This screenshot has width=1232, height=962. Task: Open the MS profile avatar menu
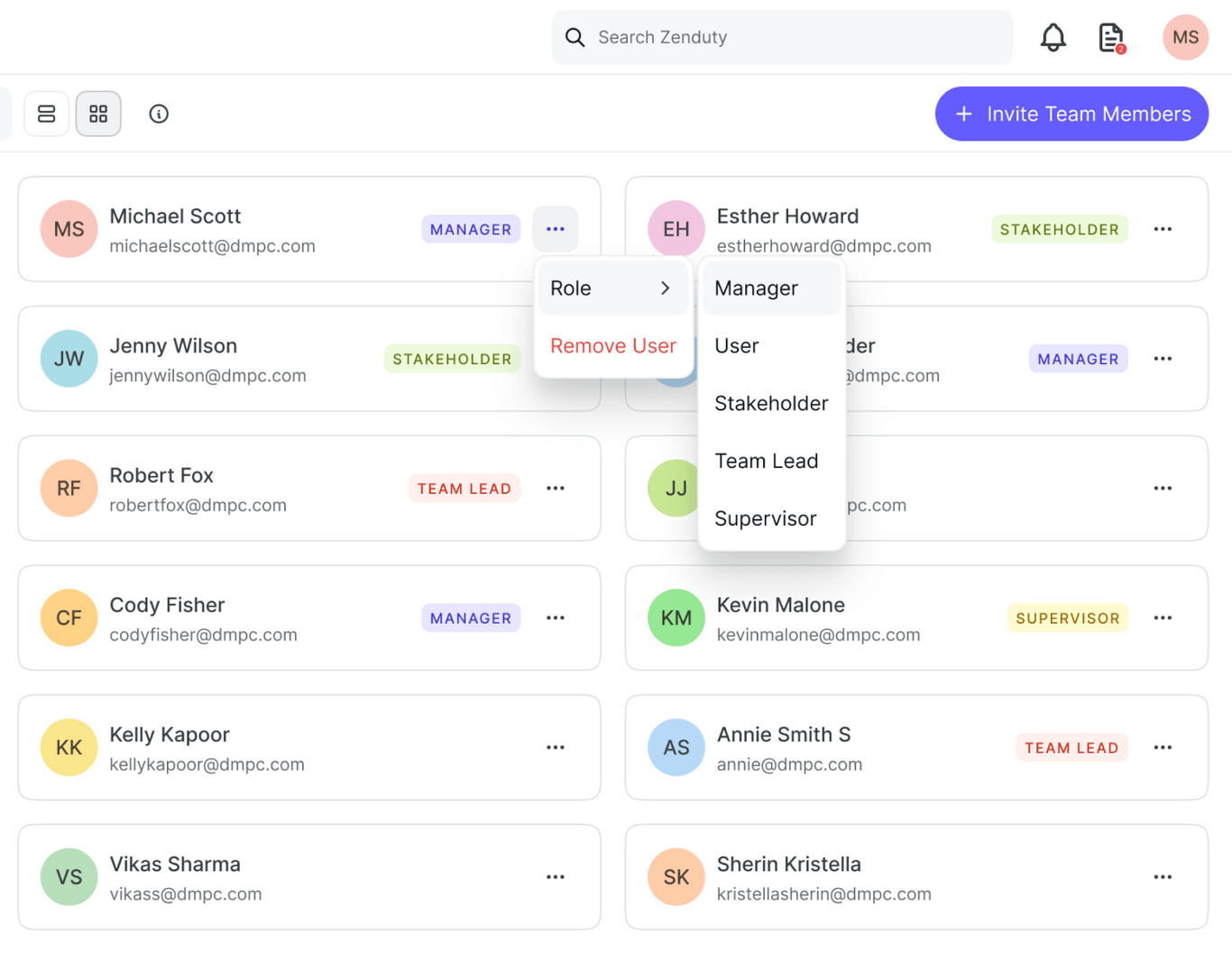coord(1184,37)
